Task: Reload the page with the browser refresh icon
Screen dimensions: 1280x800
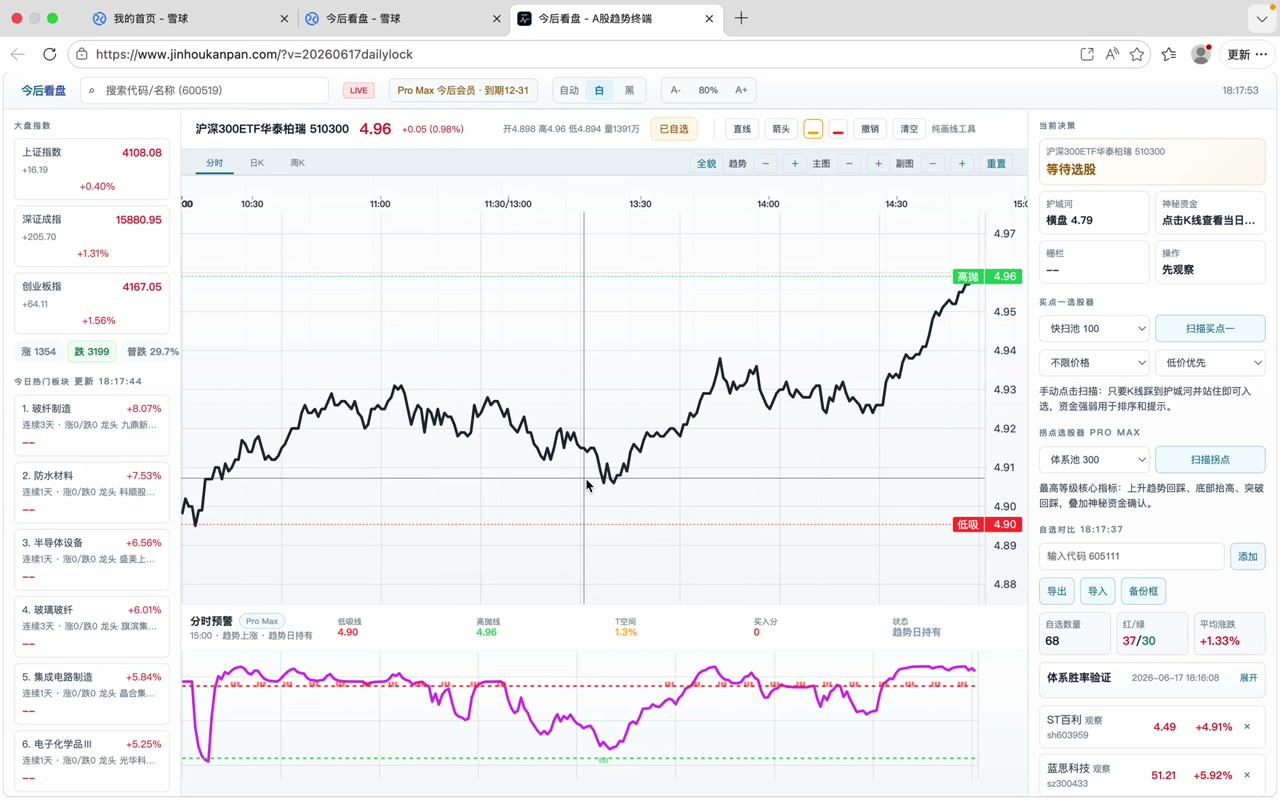Action: click(50, 55)
